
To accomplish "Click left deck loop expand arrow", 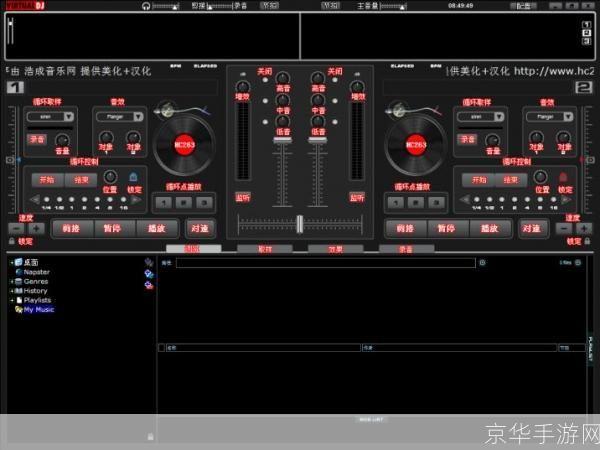I will [135, 199].
